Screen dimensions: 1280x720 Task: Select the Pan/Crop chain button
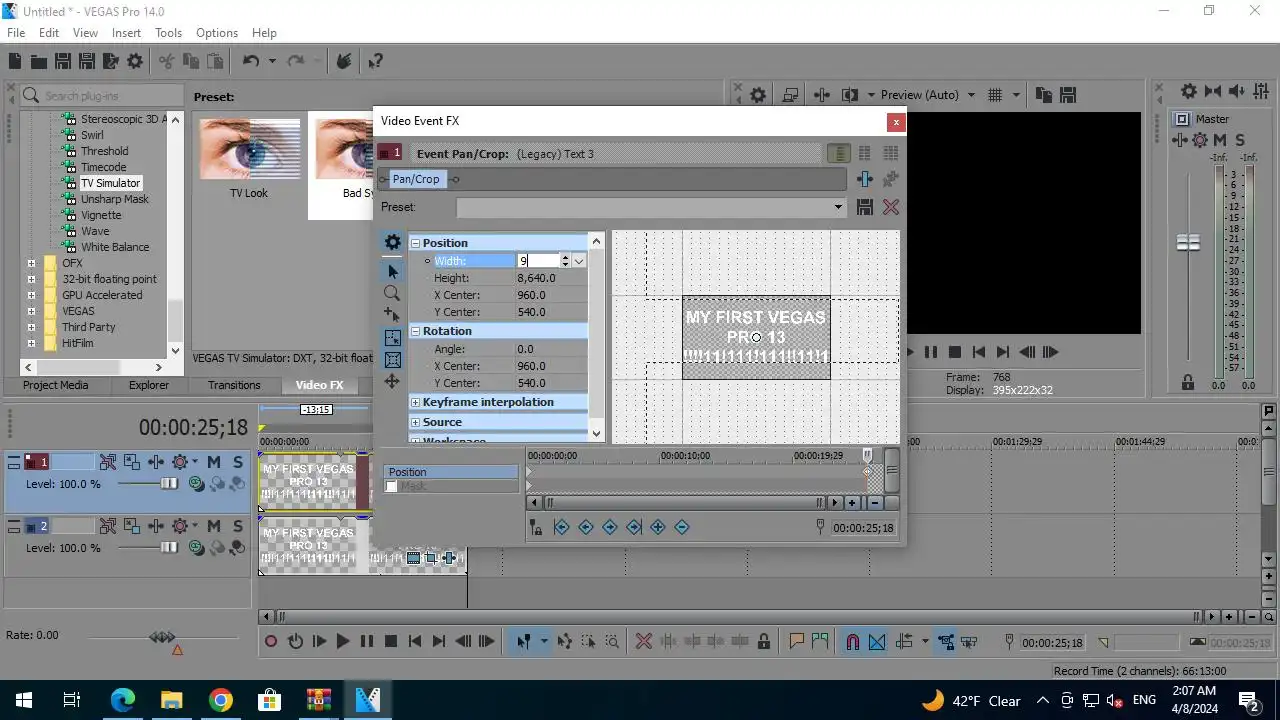click(x=416, y=179)
